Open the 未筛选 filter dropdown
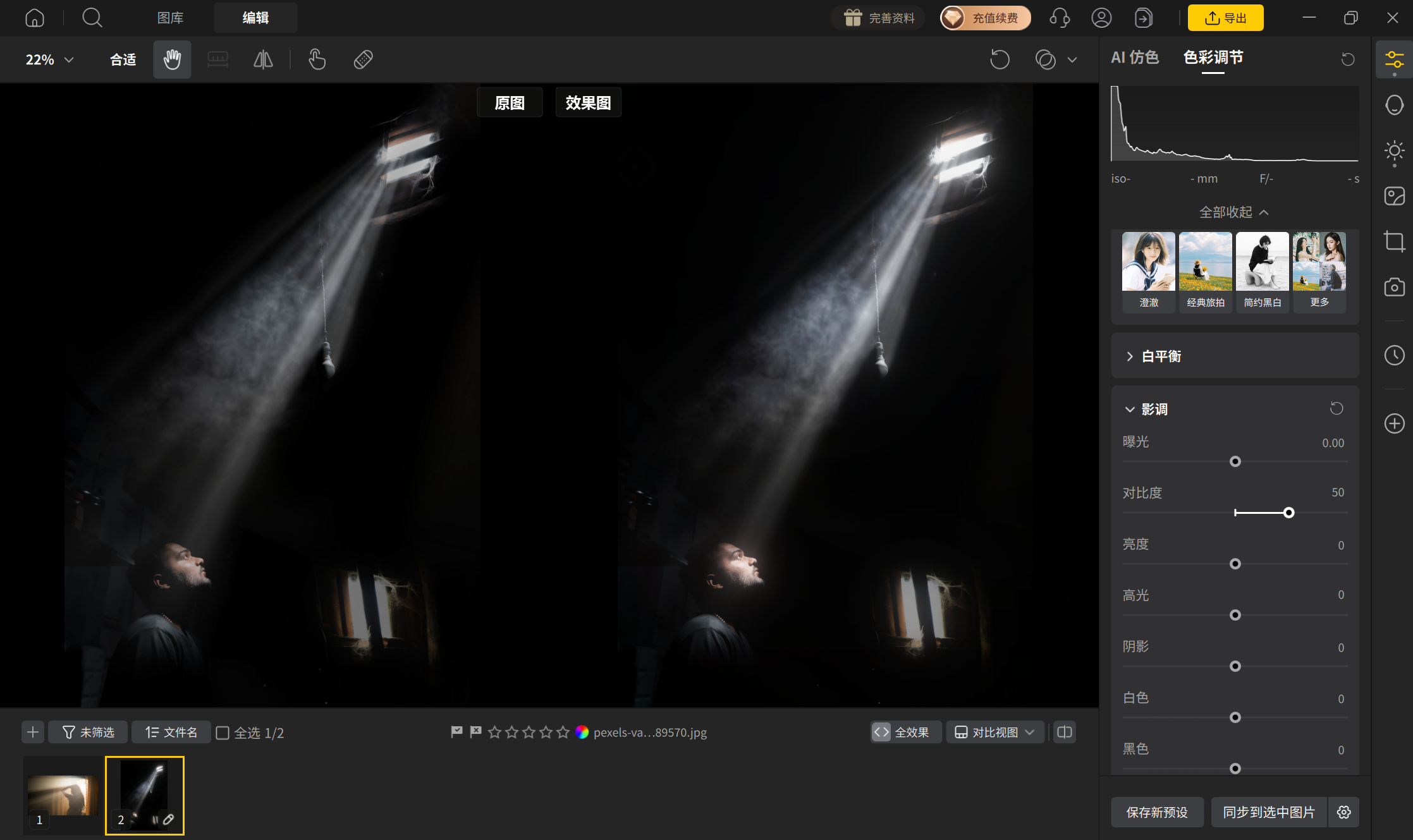 pyautogui.click(x=88, y=733)
